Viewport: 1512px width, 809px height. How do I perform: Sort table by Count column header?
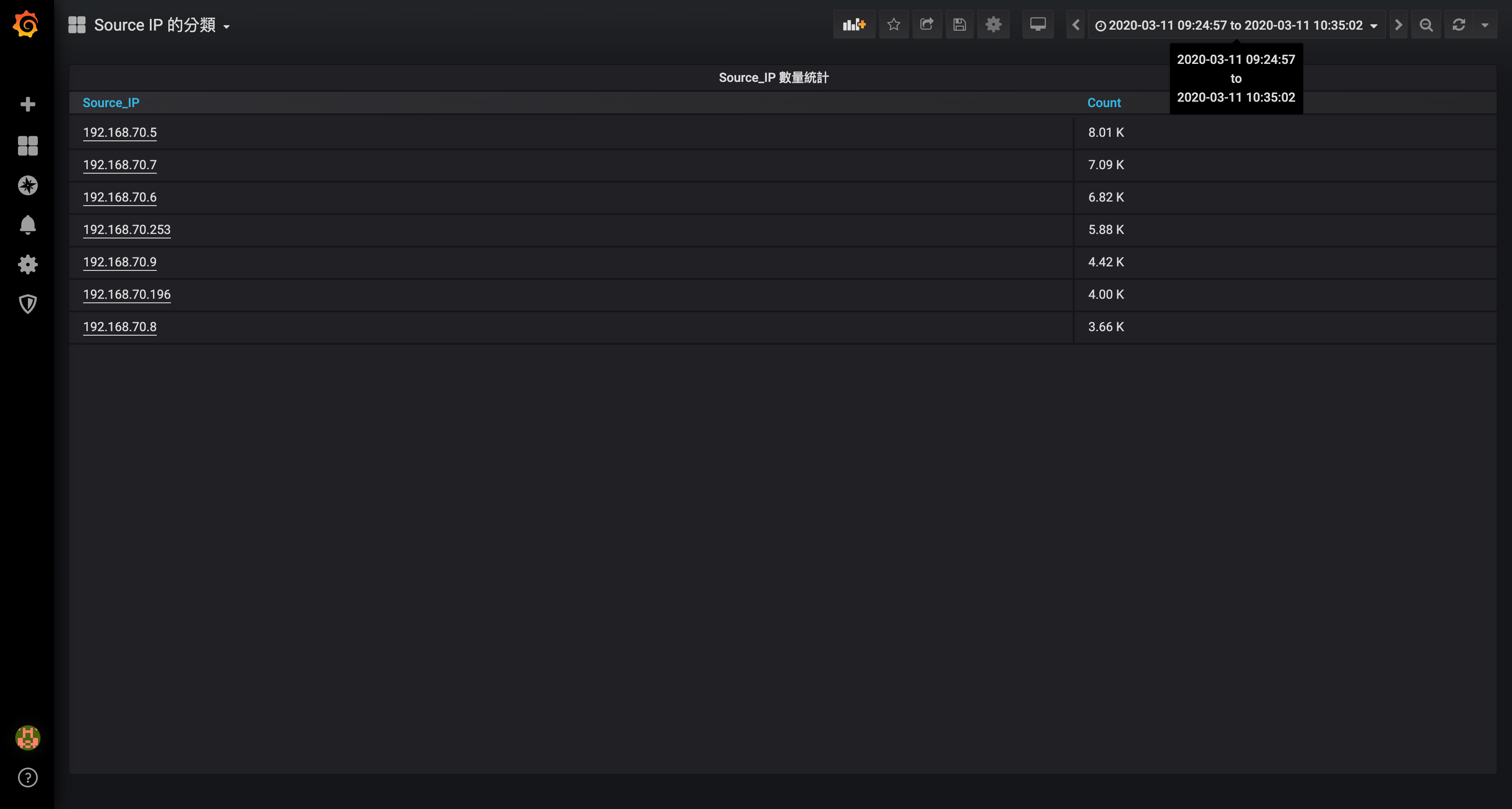[1104, 103]
